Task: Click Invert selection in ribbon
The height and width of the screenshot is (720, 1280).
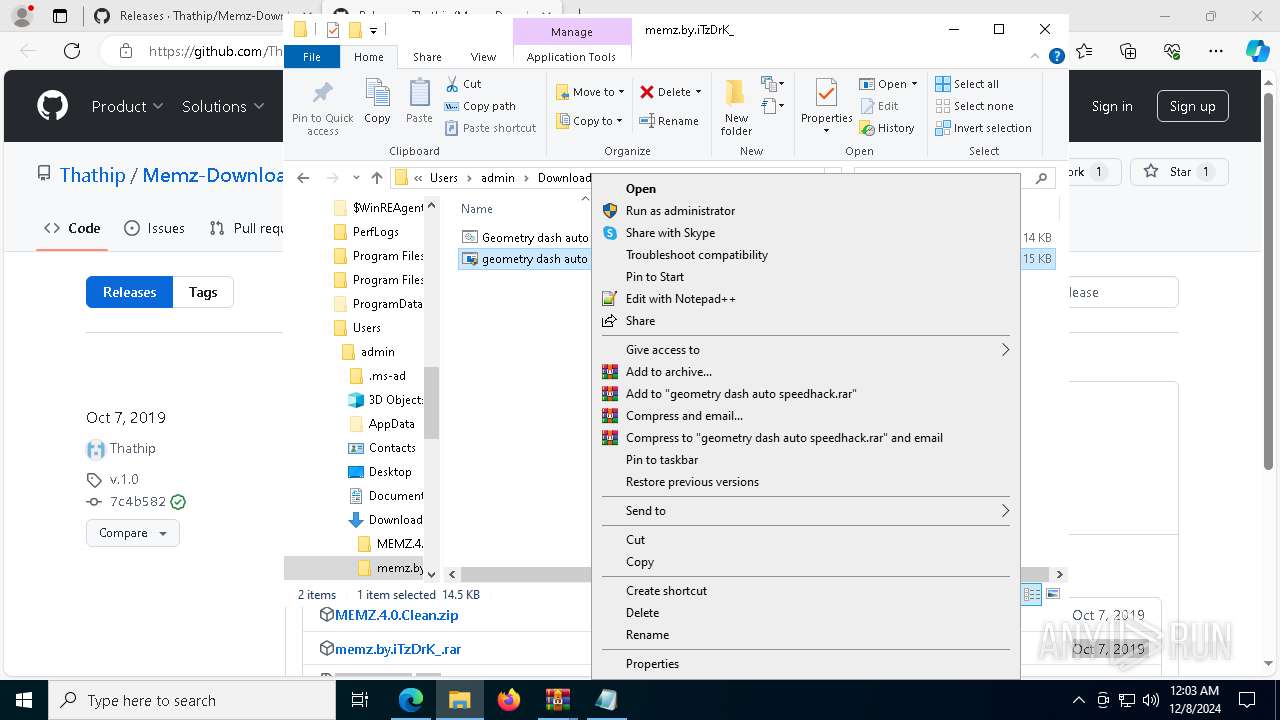Action: click(983, 128)
